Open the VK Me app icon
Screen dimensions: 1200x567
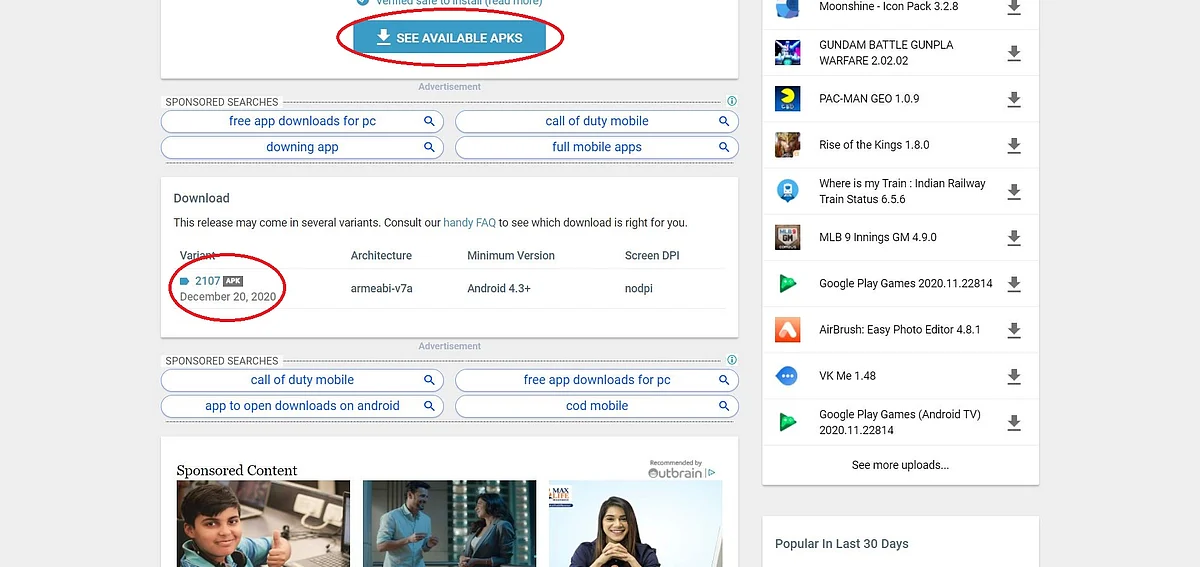(787, 376)
